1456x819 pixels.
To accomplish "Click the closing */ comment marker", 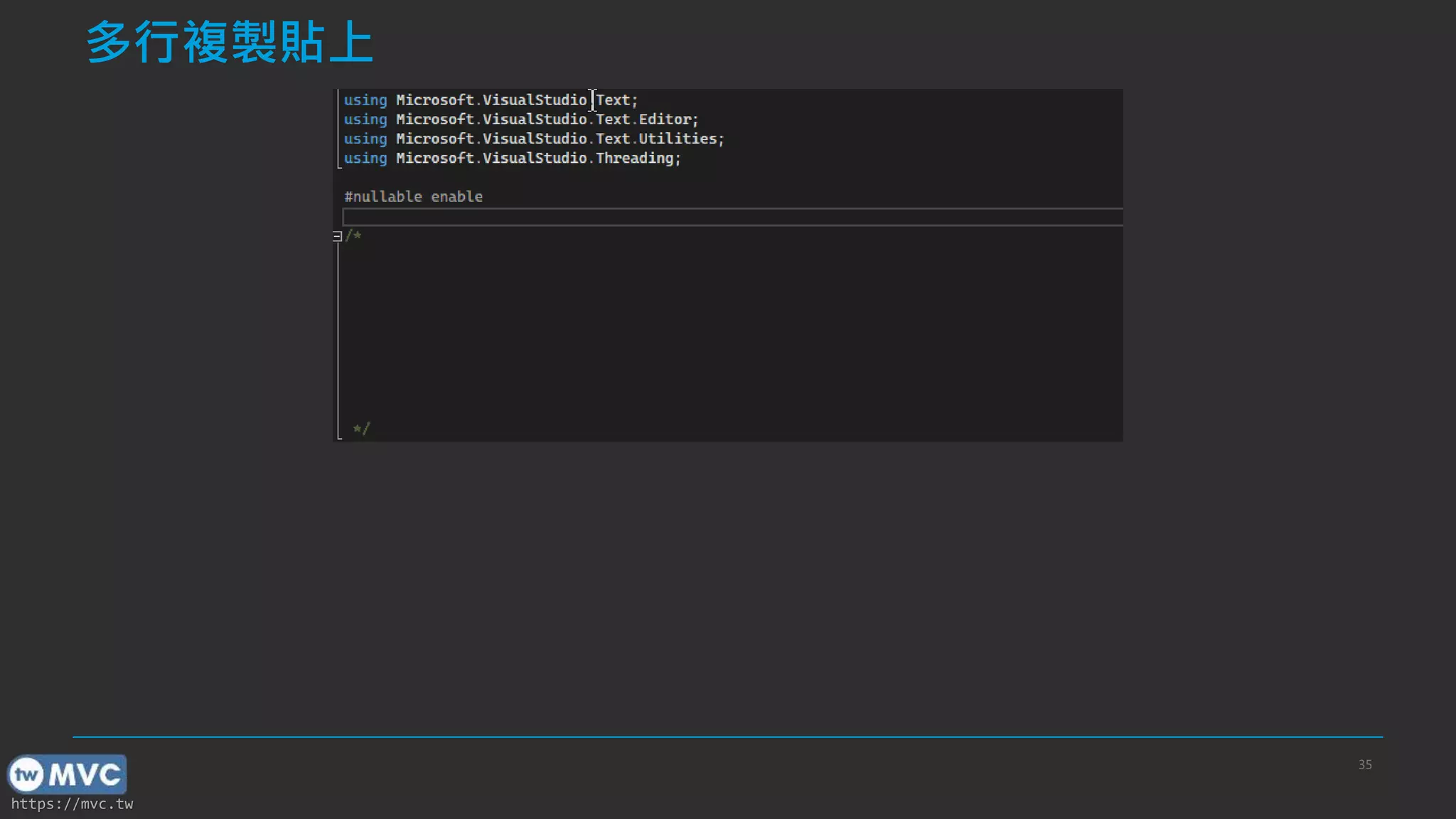I will pos(361,428).
